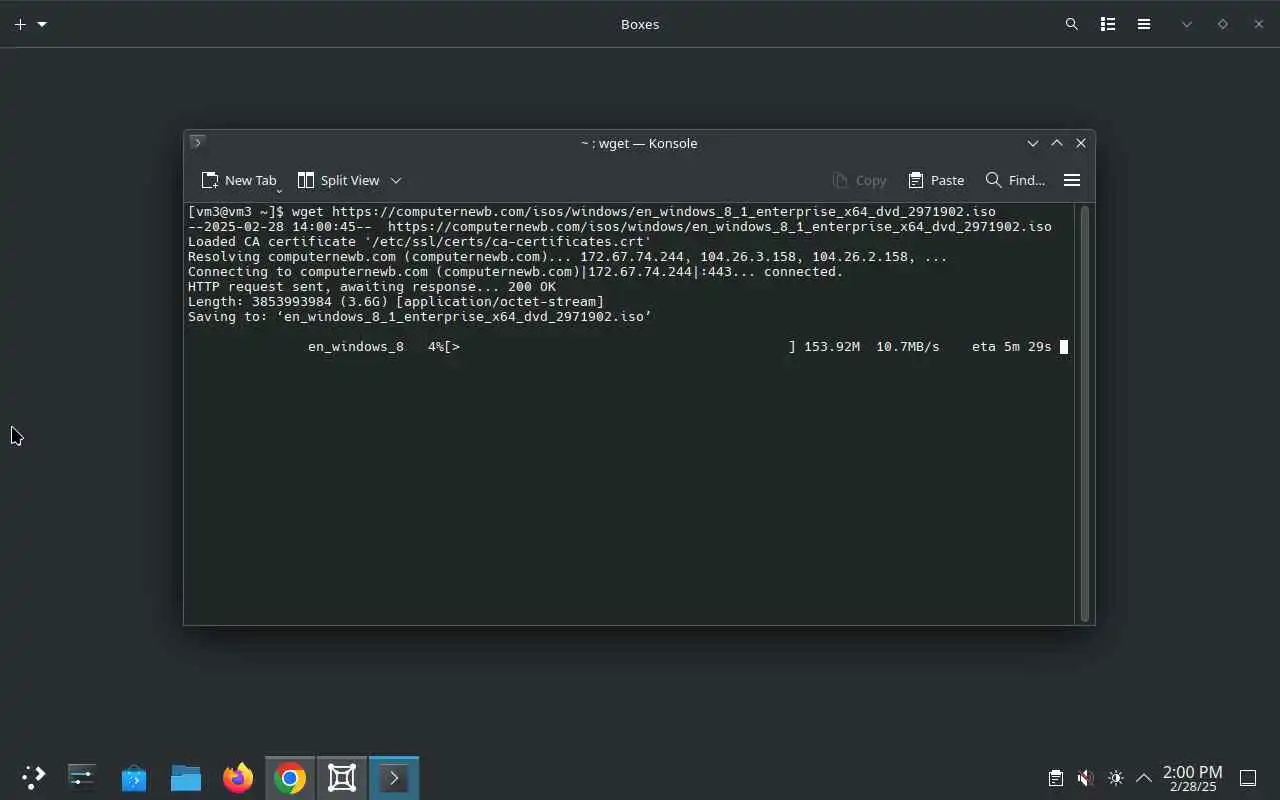Screen dimensions: 1280x800
Task: Close the Konsole window
Action: (x=1081, y=143)
